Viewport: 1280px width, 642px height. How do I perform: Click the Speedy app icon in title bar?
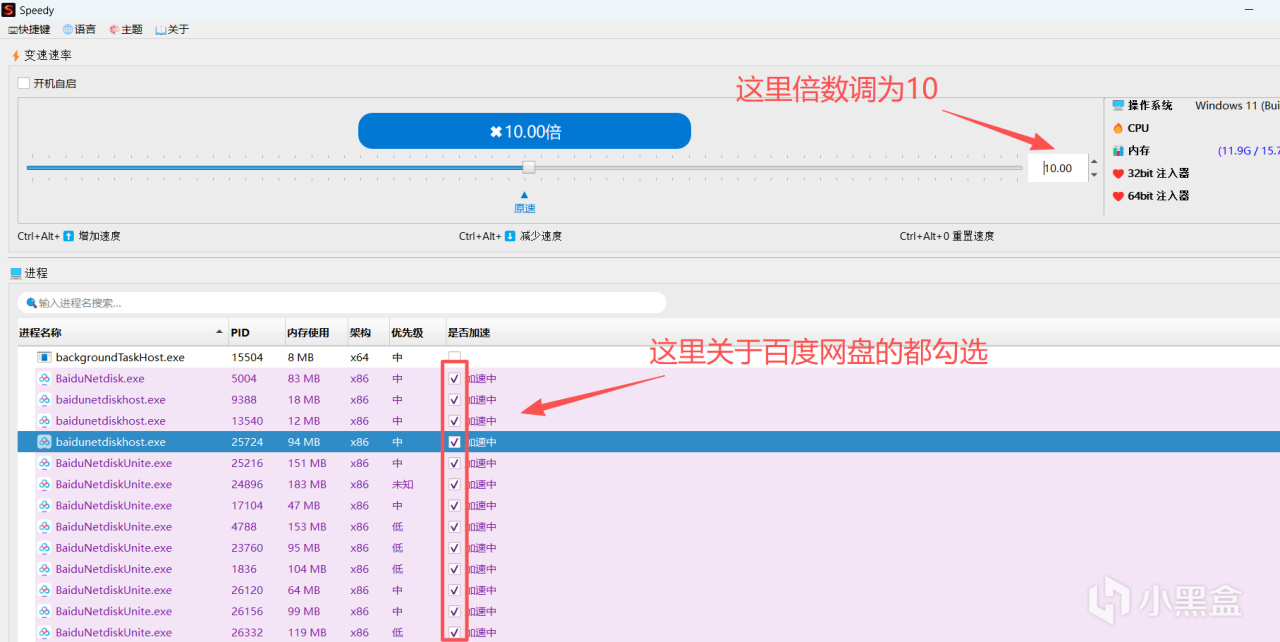(8, 9)
